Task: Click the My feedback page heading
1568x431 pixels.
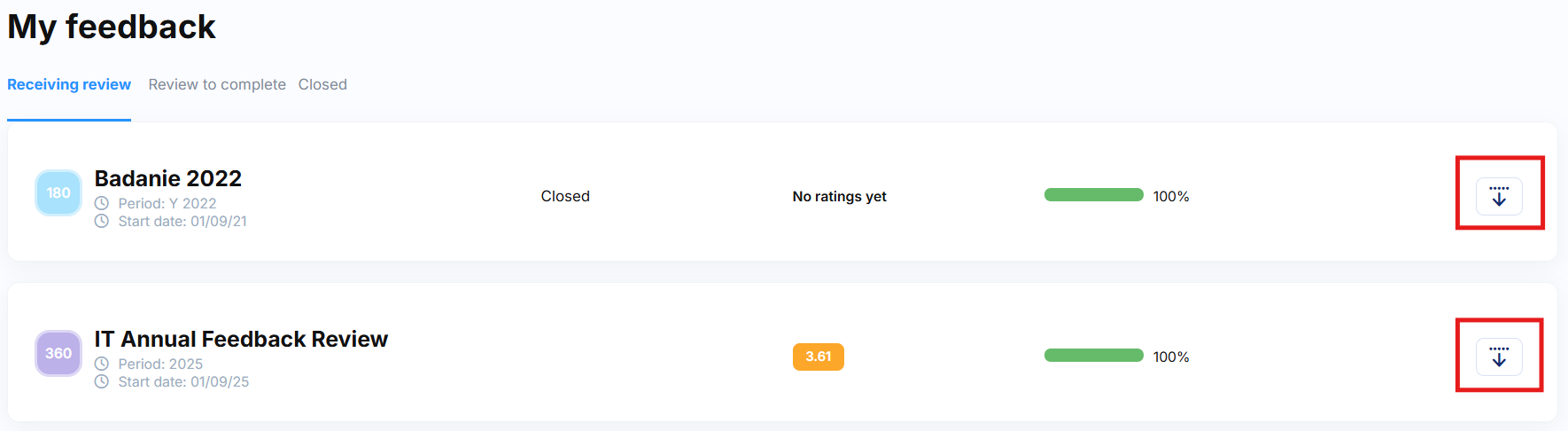Action: (x=112, y=27)
